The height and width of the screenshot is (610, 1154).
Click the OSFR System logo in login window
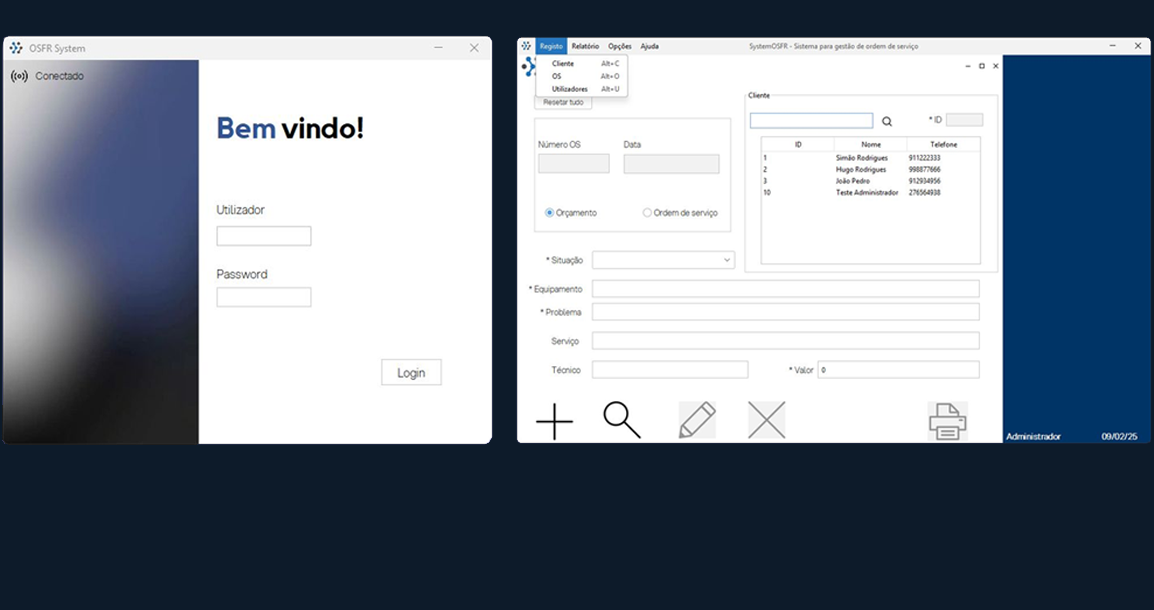click(x=16, y=48)
